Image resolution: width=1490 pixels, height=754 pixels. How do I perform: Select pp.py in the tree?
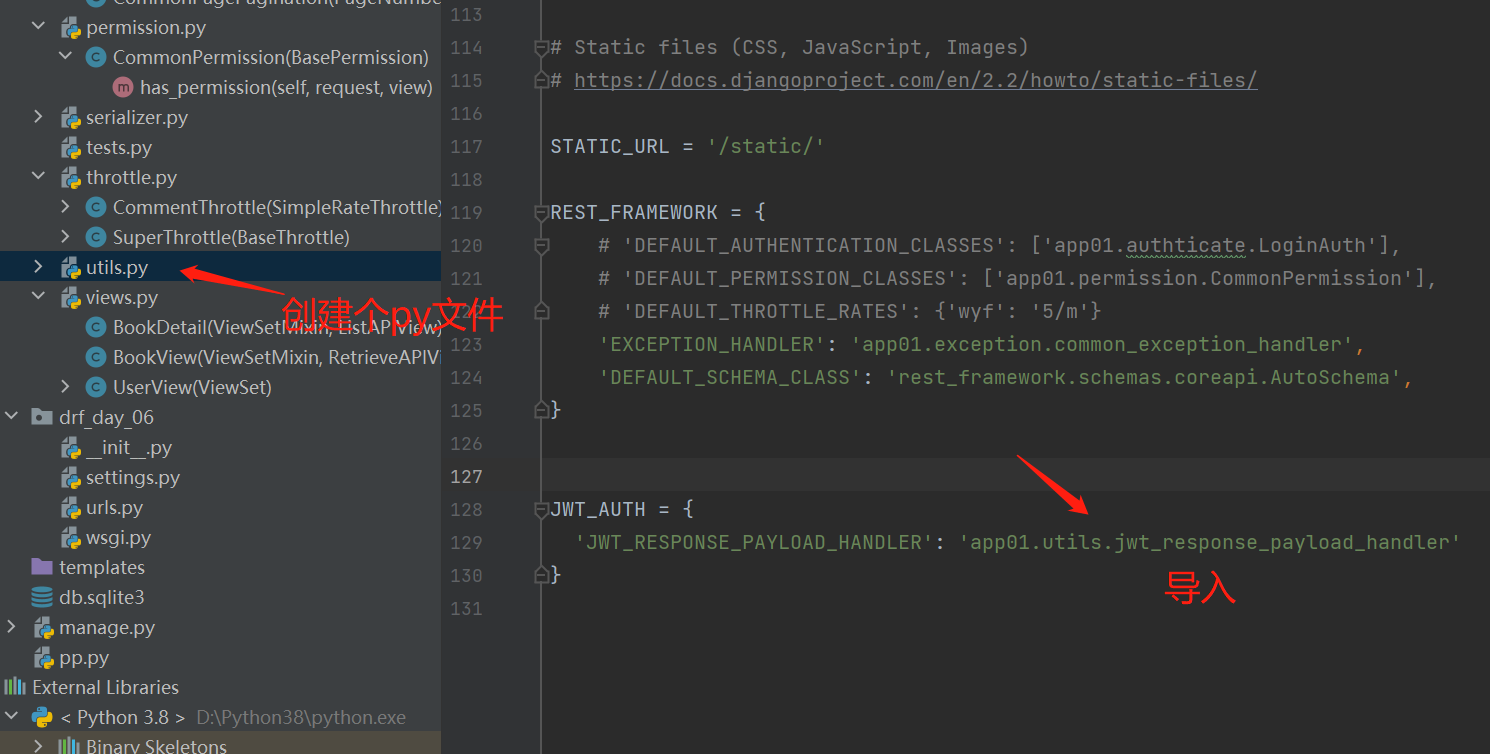coord(84,657)
